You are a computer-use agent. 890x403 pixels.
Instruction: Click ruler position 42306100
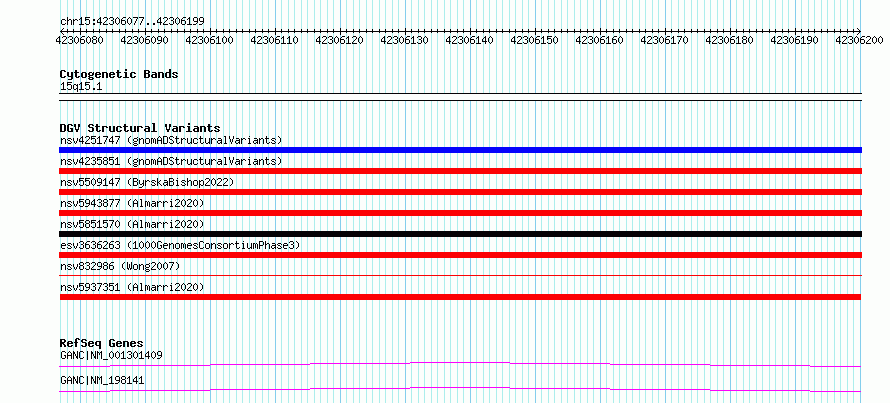click(210, 40)
